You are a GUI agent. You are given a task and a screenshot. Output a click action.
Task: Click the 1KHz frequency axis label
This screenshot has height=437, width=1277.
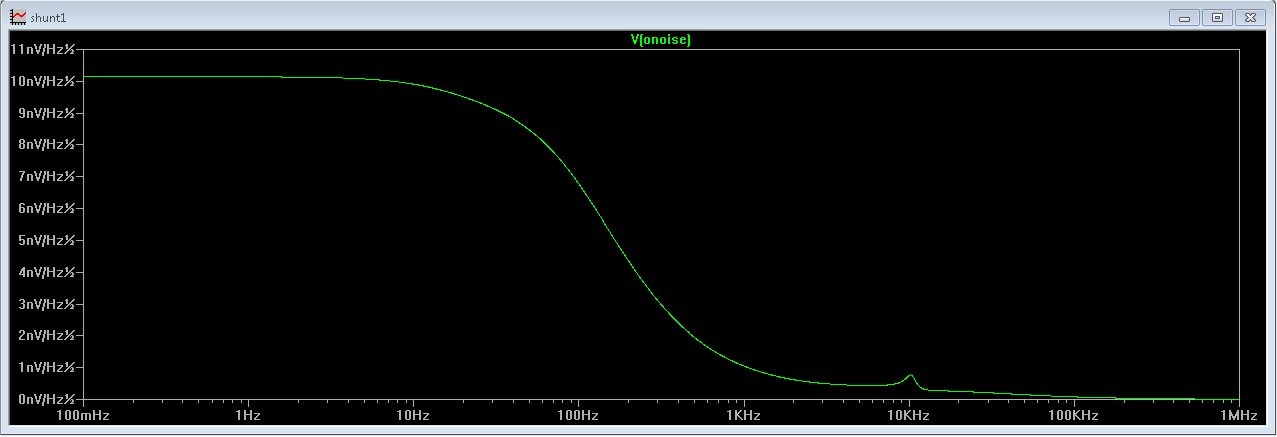coord(743,415)
